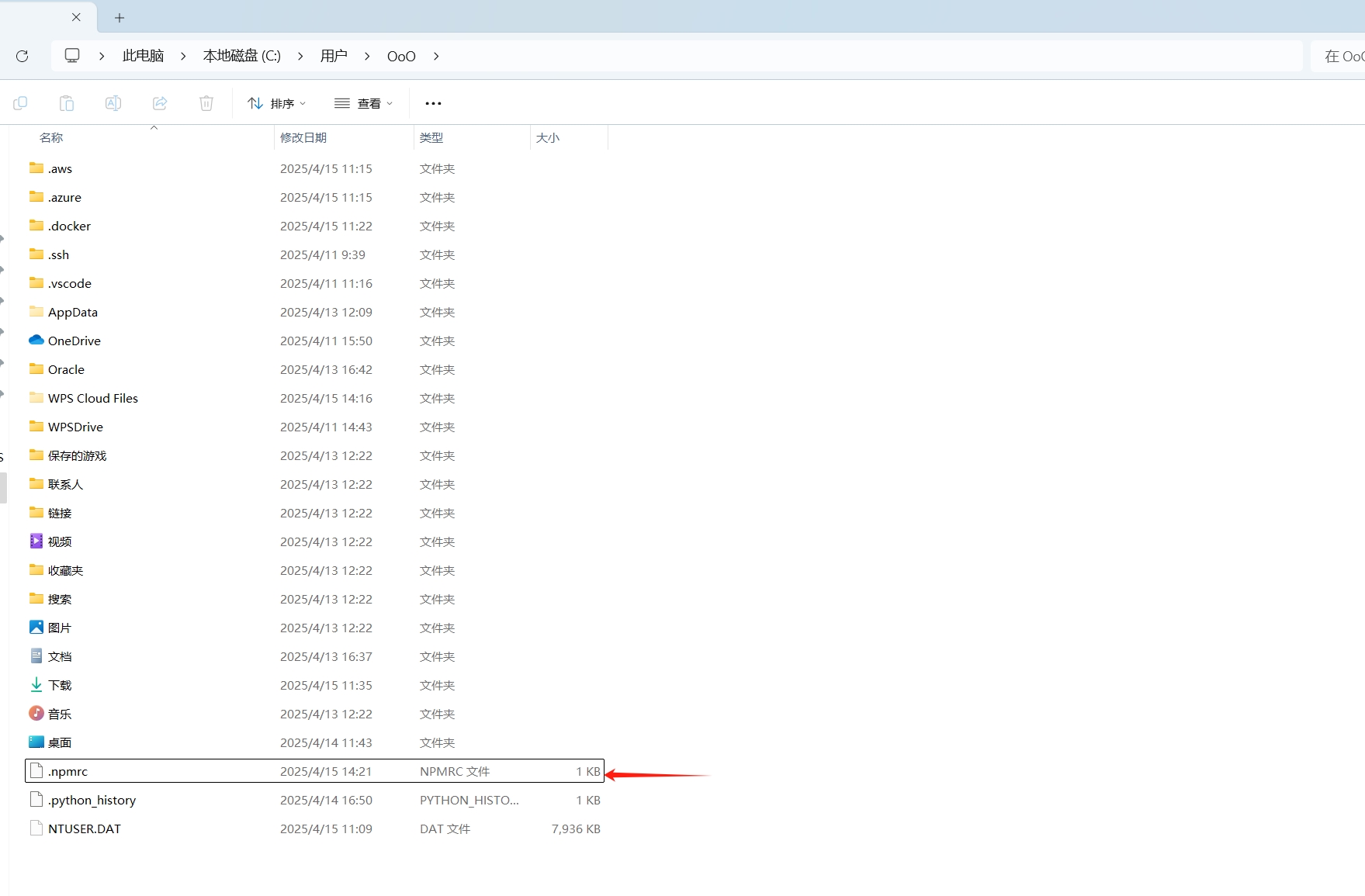Screen dimensions: 1365x896
Task: Go to 用户 folder in the breadcrumb
Action: point(334,56)
